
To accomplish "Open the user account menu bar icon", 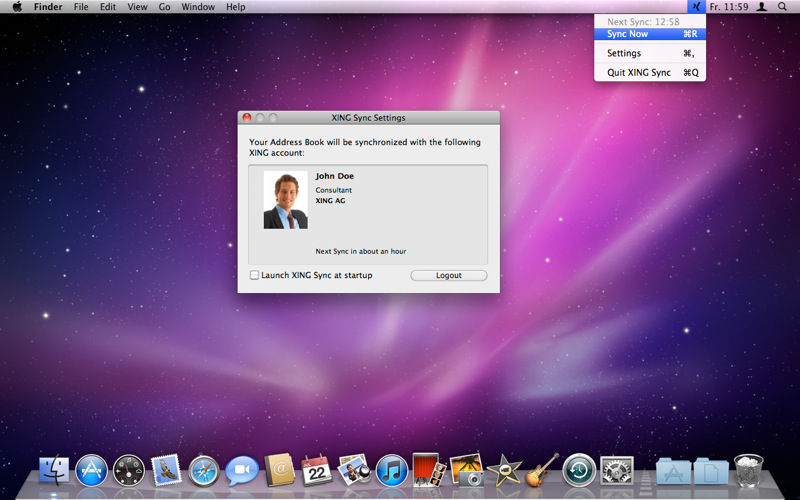I will click(762, 7).
